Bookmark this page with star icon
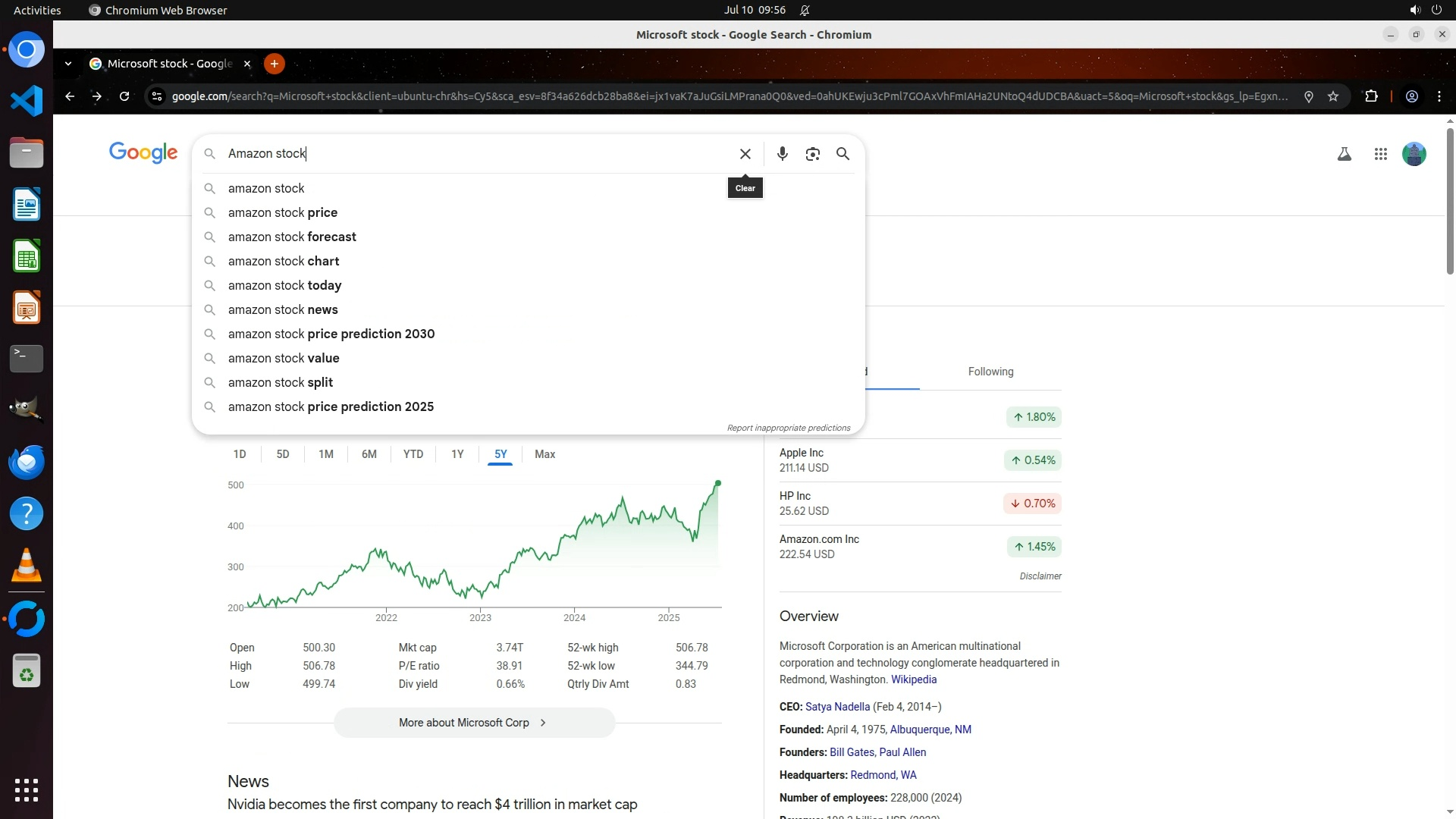Screen dimensions: 1456x819 (x=1333, y=96)
